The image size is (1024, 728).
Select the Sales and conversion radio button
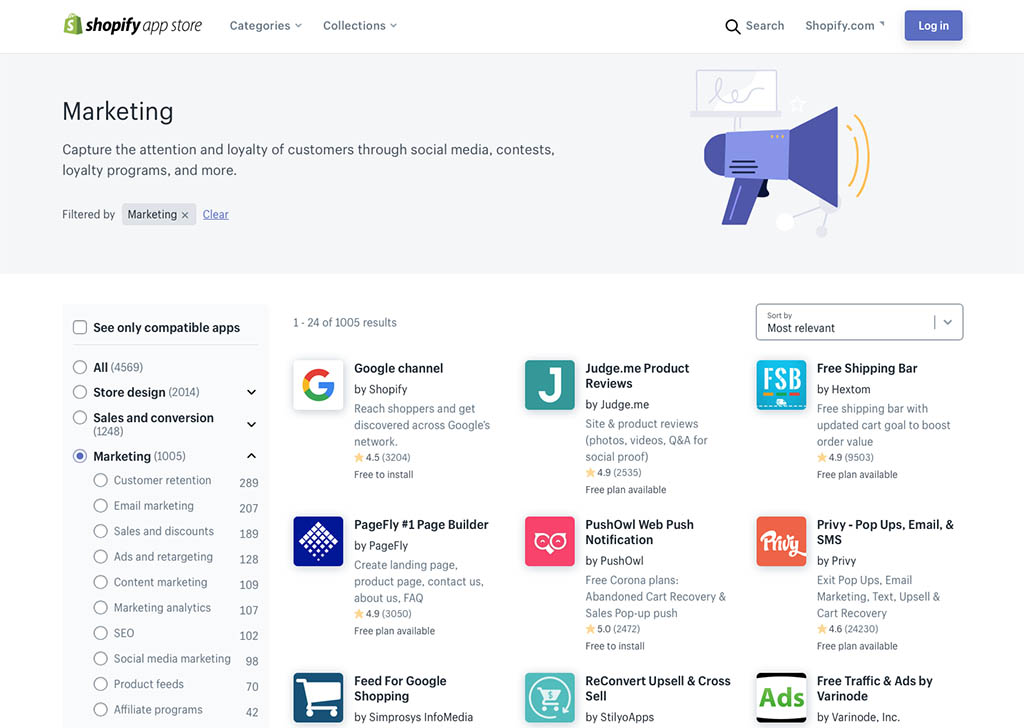coord(80,417)
